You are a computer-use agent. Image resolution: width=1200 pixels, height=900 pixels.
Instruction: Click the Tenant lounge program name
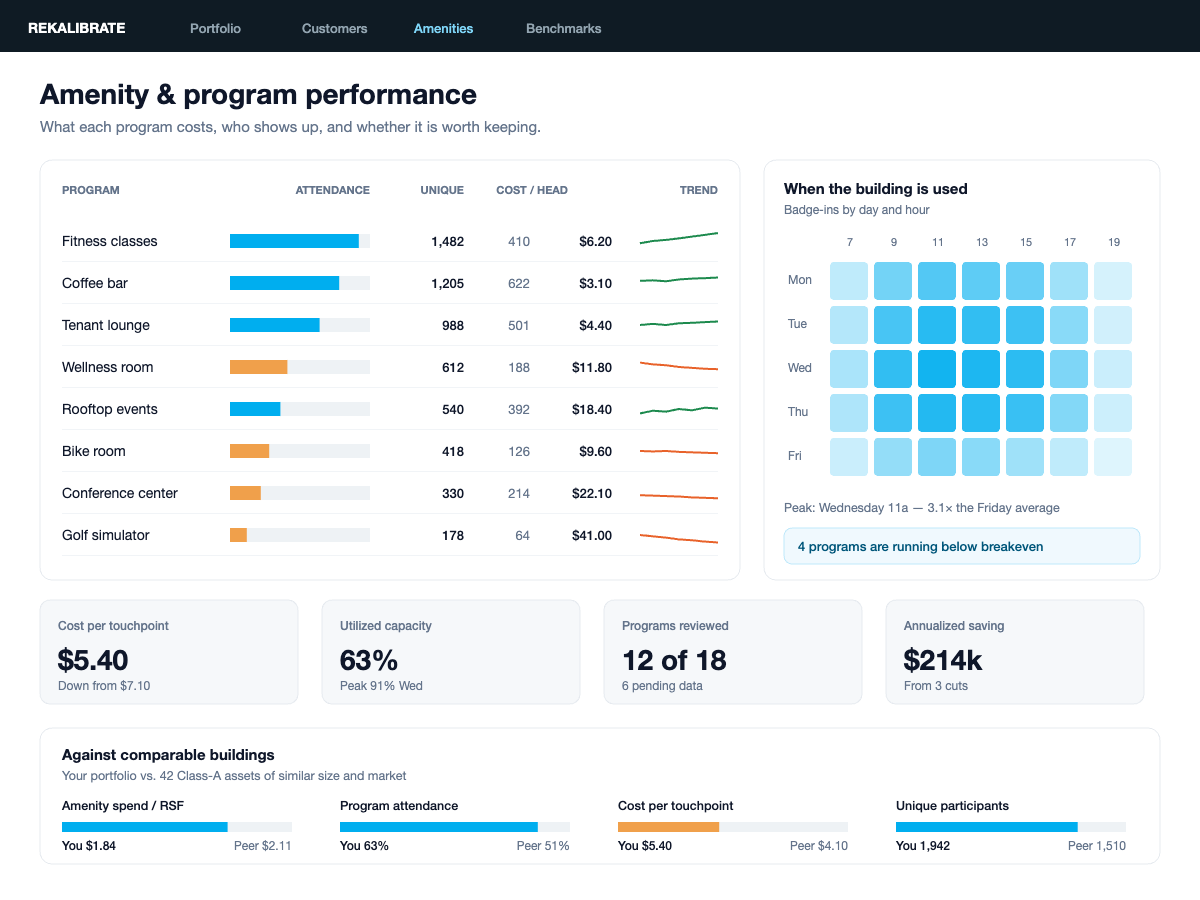pyautogui.click(x=105, y=325)
